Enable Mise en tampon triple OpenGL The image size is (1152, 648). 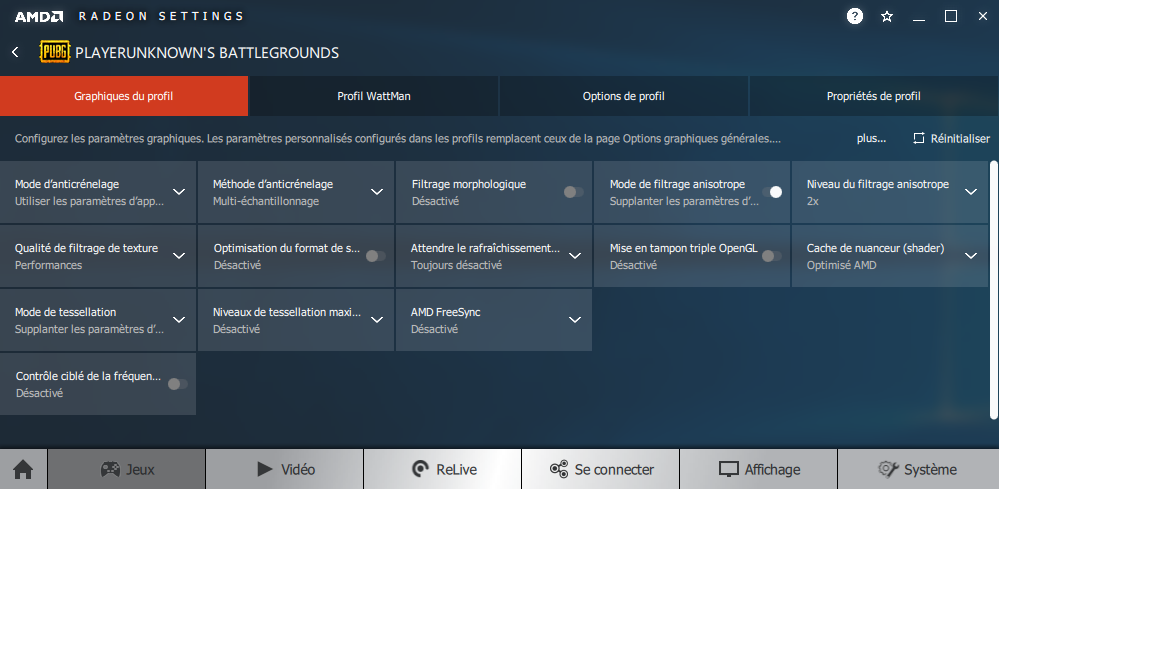pos(771,256)
